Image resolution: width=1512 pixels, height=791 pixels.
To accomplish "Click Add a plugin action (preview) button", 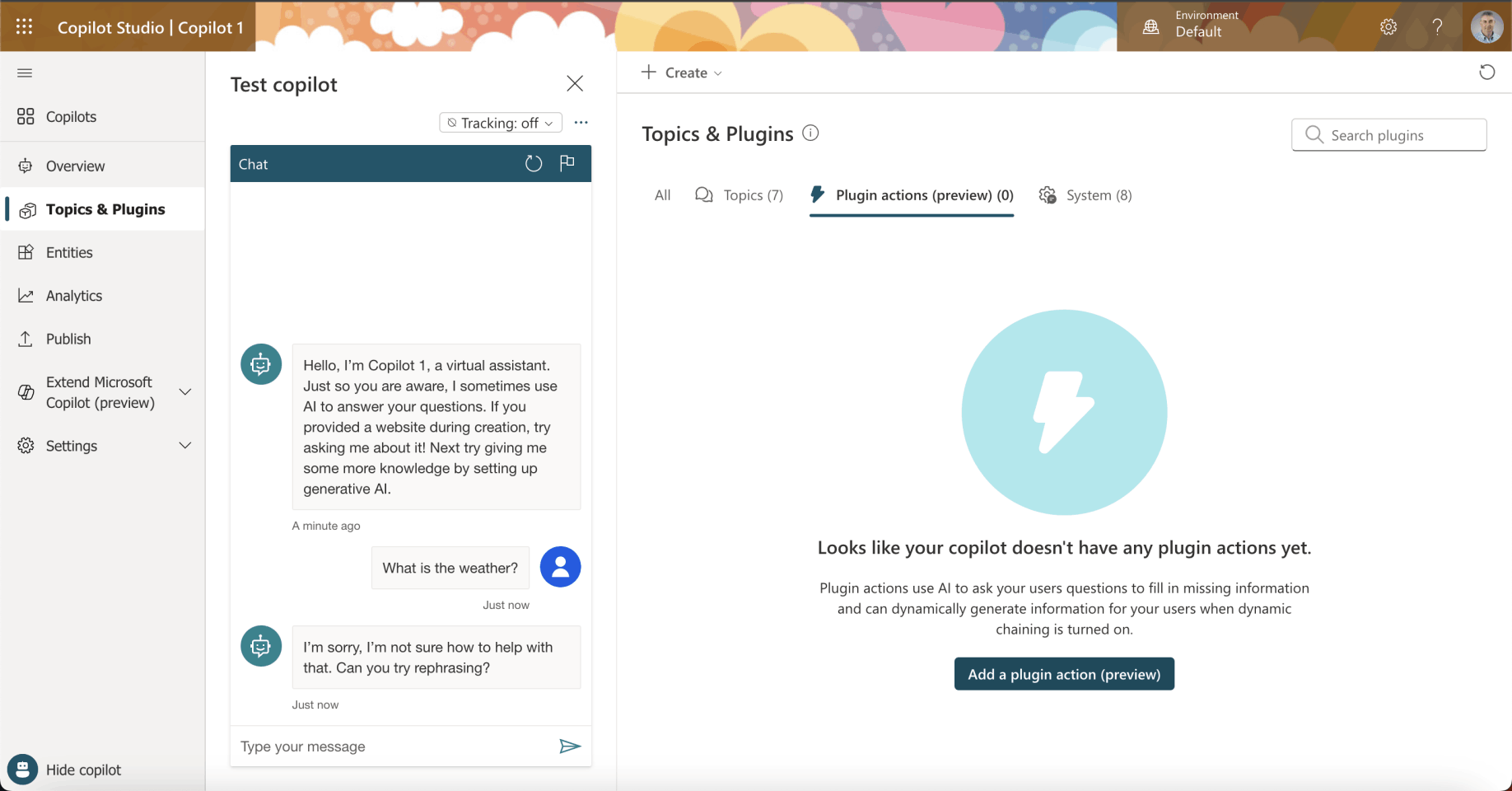I will (1064, 674).
